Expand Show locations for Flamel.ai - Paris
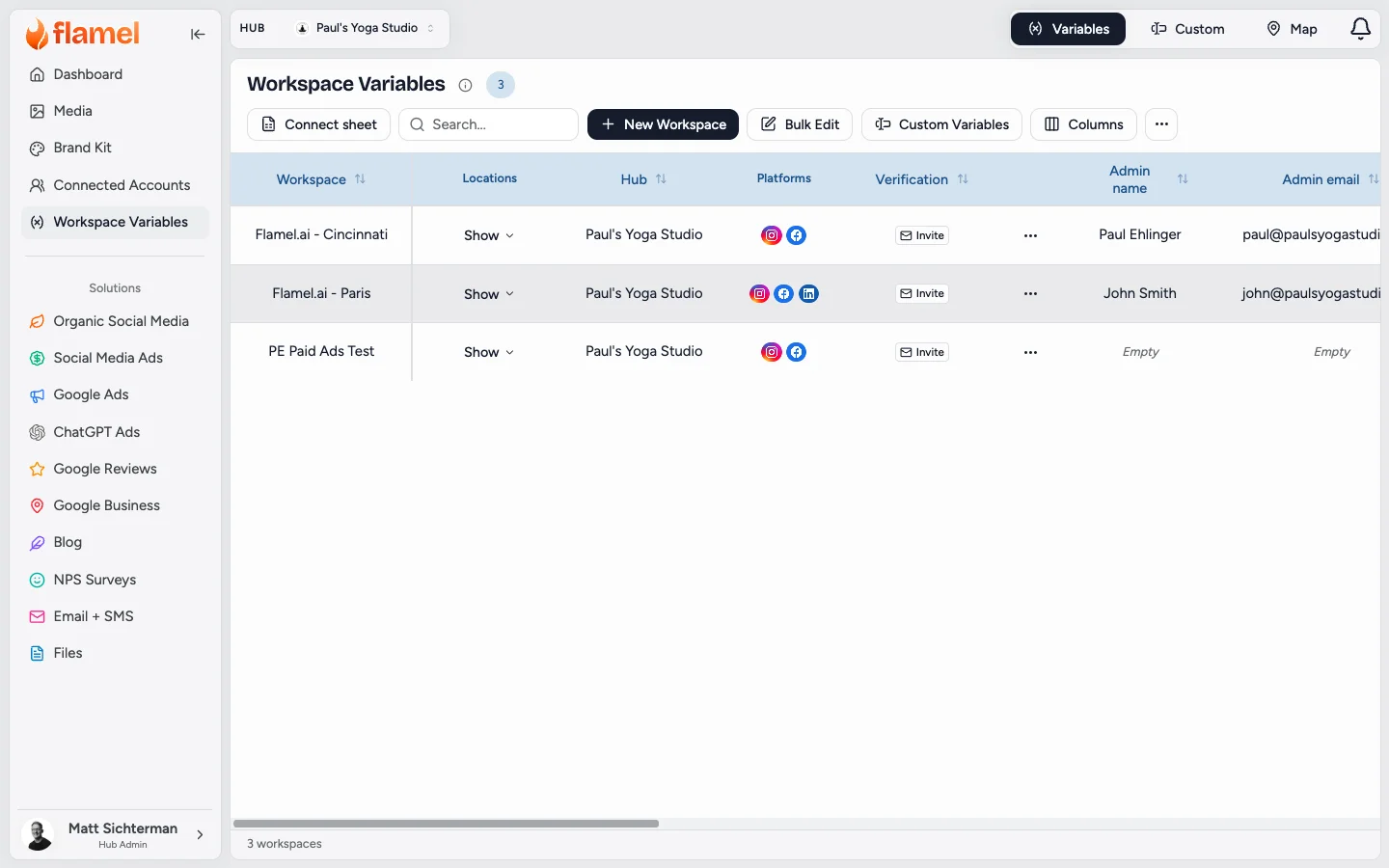Image resolution: width=1389 pixels, height=868 pixels. (489, 293)
